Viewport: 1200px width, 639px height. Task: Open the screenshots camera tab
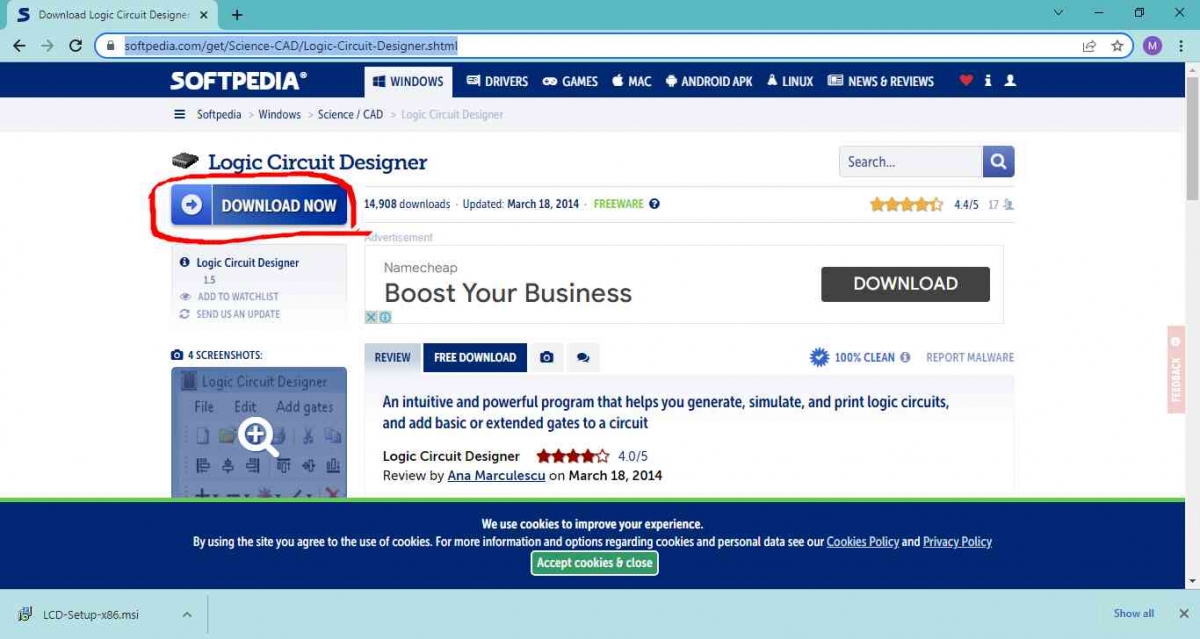coord(547,357)
